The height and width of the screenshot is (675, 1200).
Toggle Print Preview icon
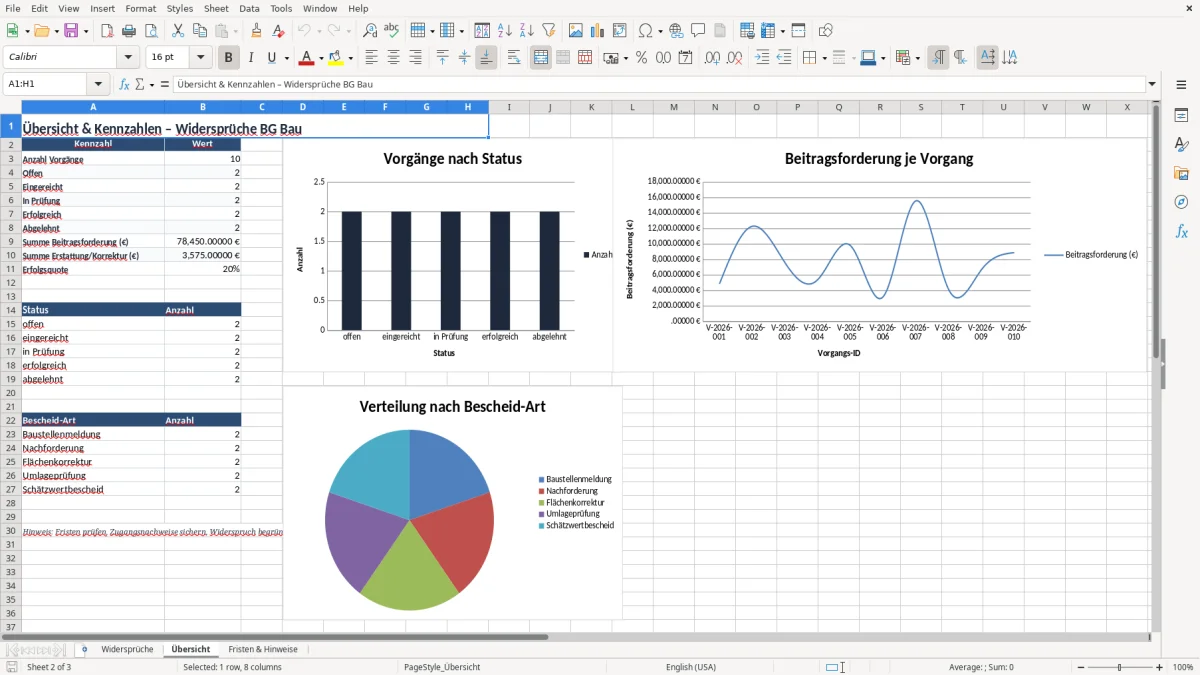point(150,31)
